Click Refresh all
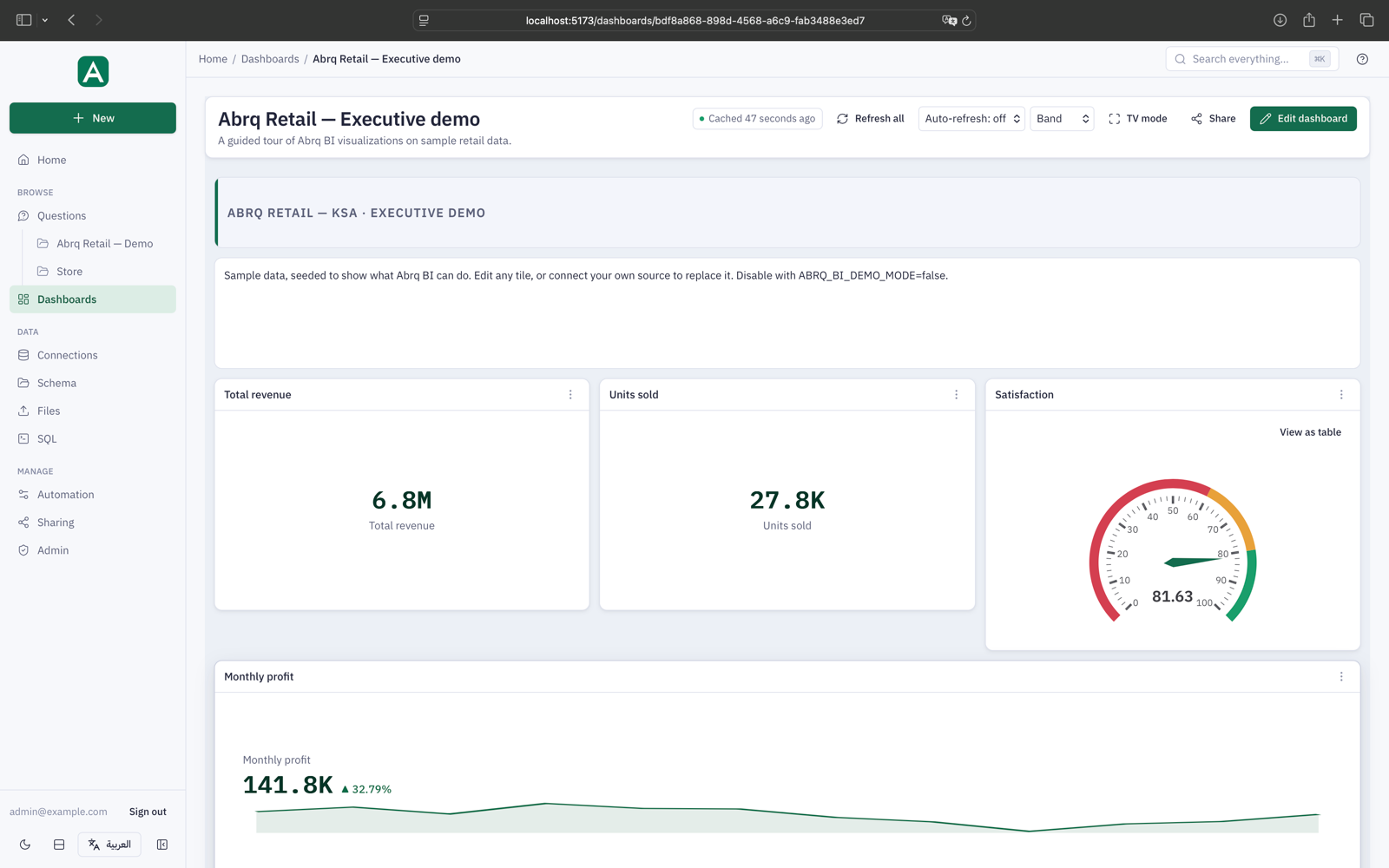This screenshot has height=868, width=1389. pos(870,118)
